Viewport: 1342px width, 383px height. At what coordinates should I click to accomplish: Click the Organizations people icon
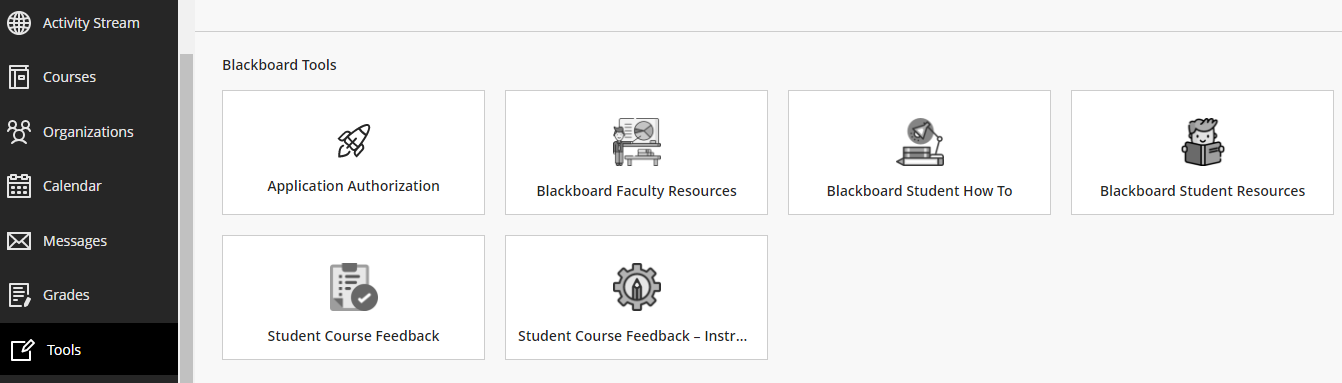(19, 131)
